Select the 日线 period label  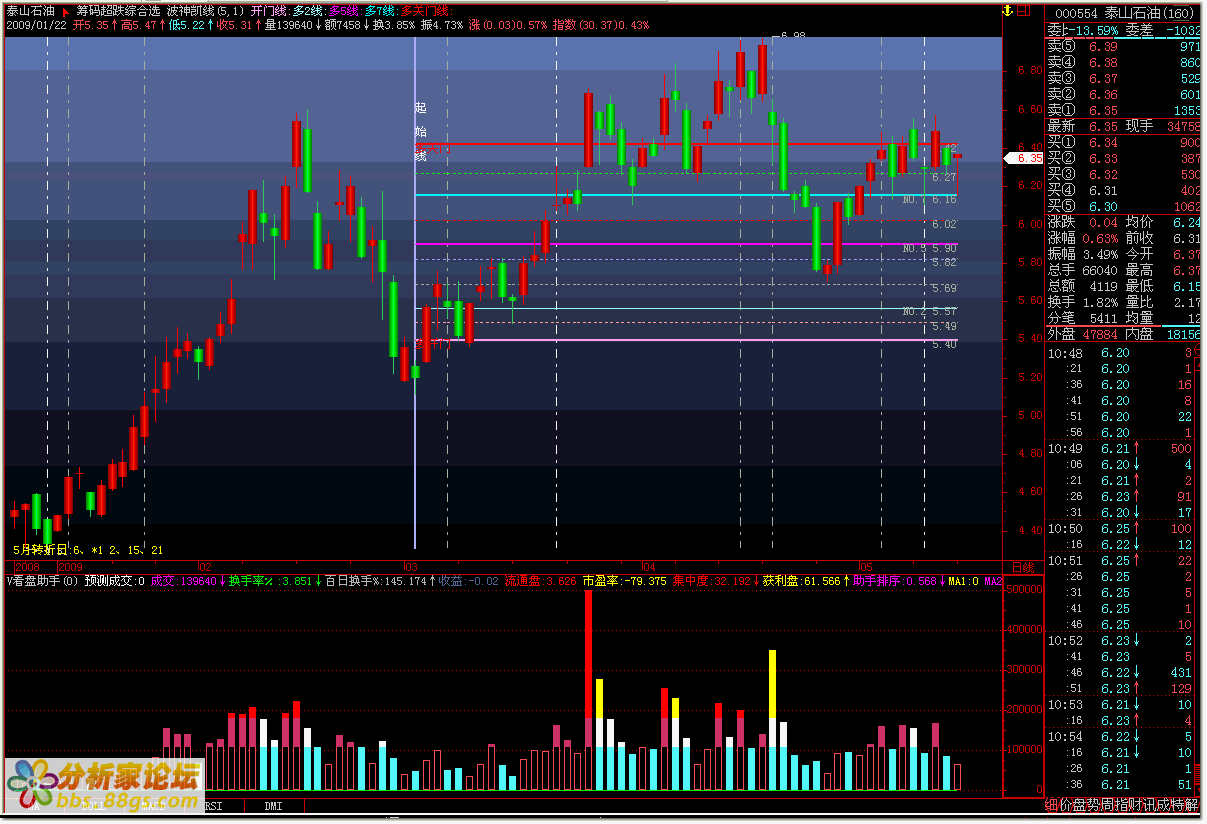(x=1023, y=567)
